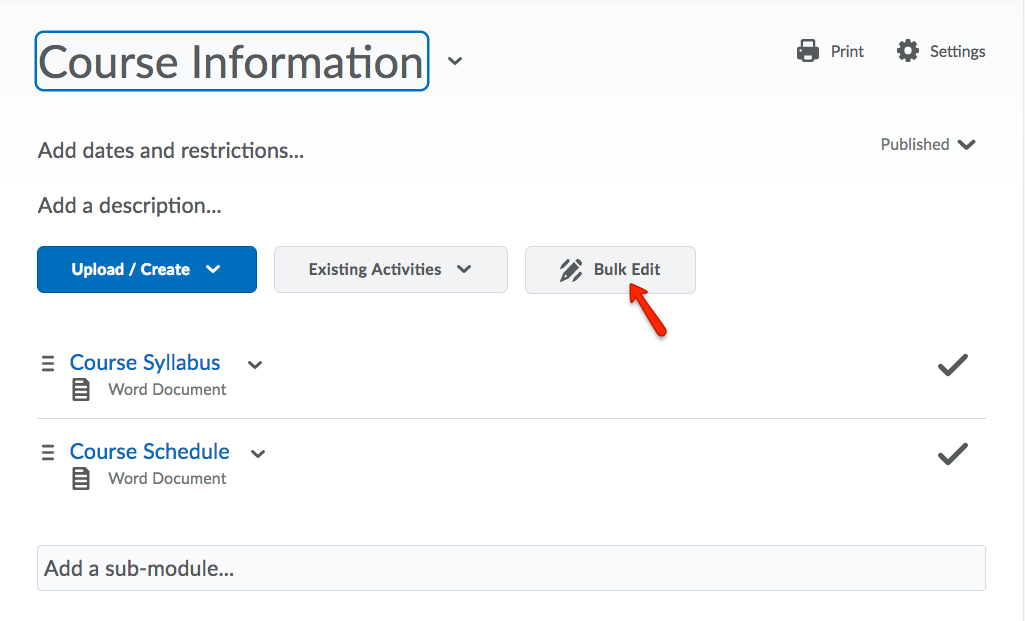
Task: Click the Bulk Edit pencil icon
Action: coord(571,270)
